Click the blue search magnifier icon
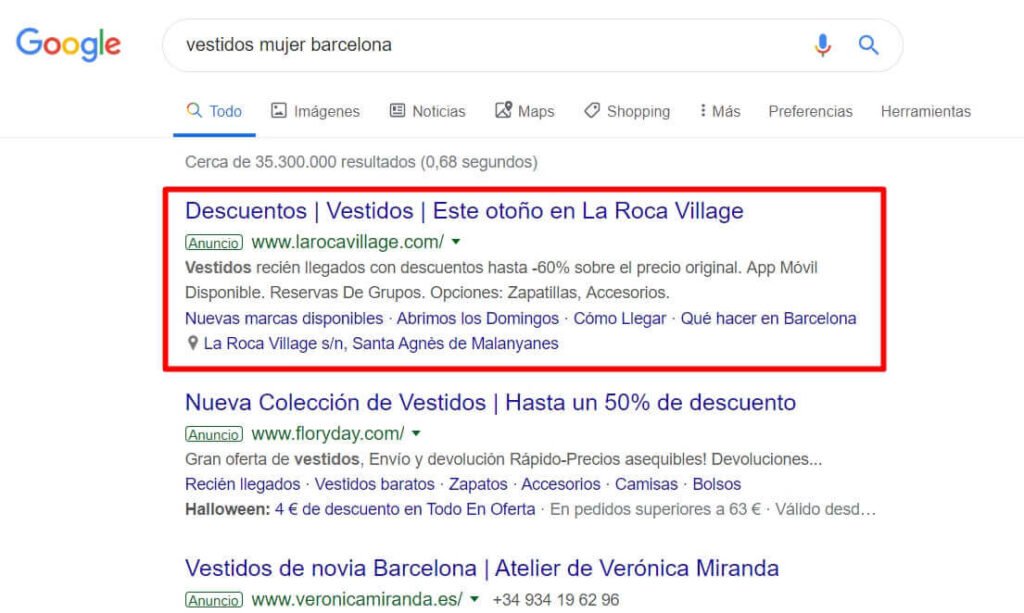The height and width of the screenshot is (613, 1024). 868,45
